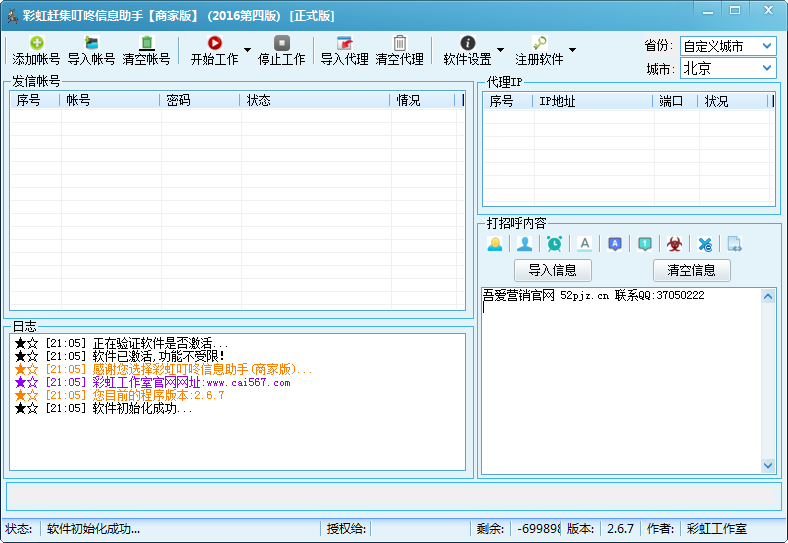
Task: Click the 清空代理 trash icon
Action: [399, 44]
